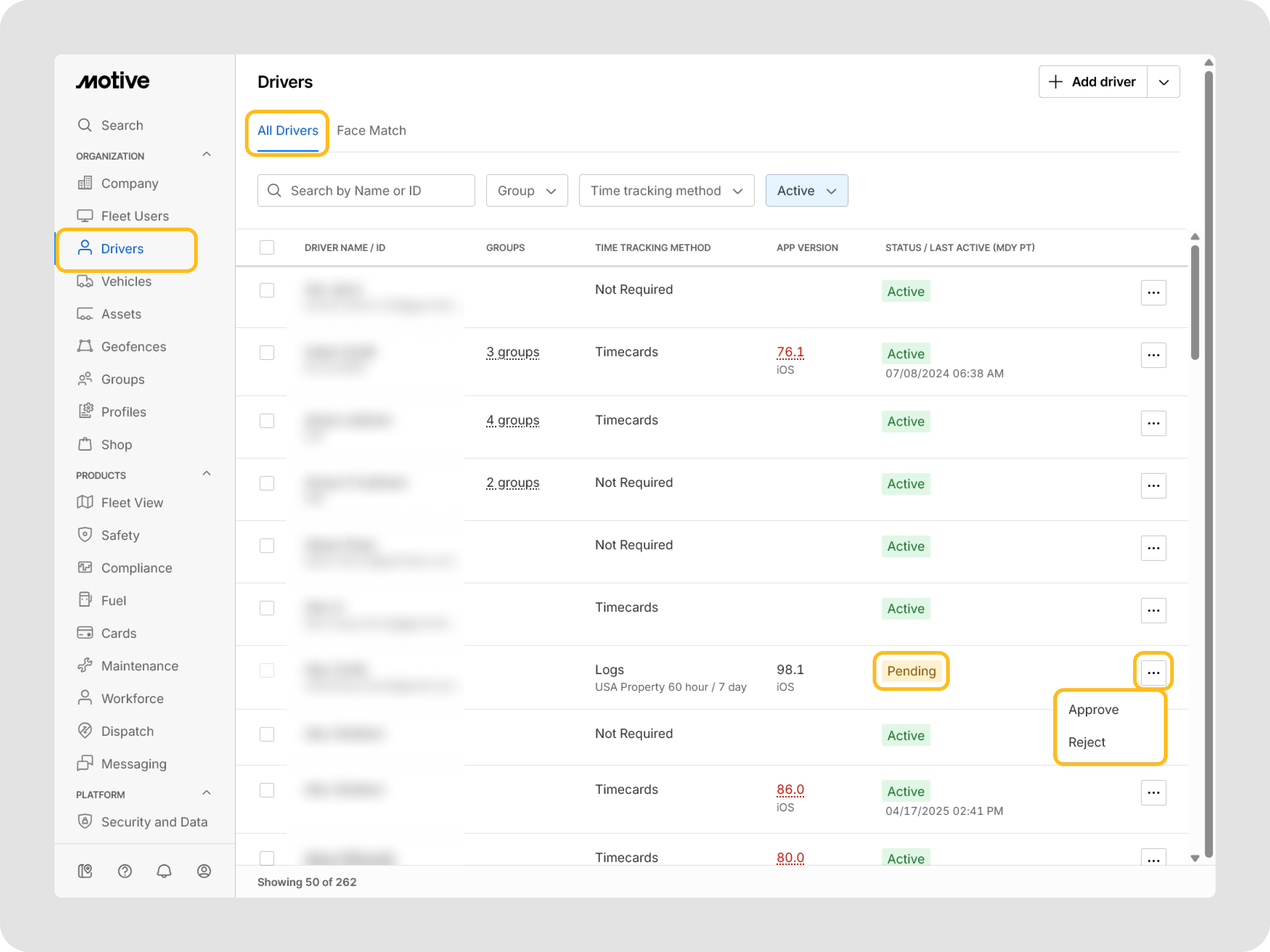Check the driver row with 4 groups

pyautogui.click(x=267, y=421)
